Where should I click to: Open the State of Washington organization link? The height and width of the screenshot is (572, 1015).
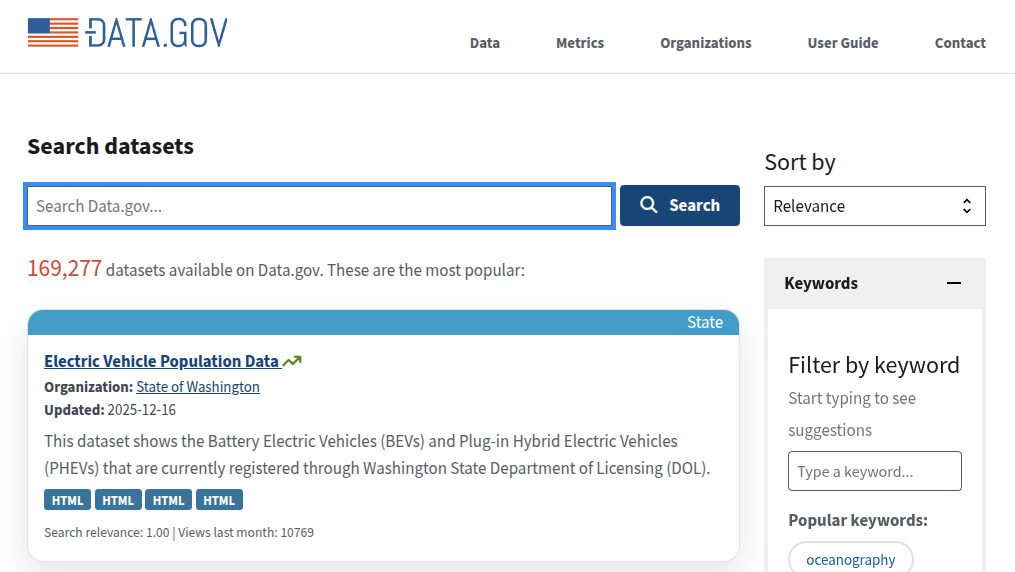coord(198,387)
